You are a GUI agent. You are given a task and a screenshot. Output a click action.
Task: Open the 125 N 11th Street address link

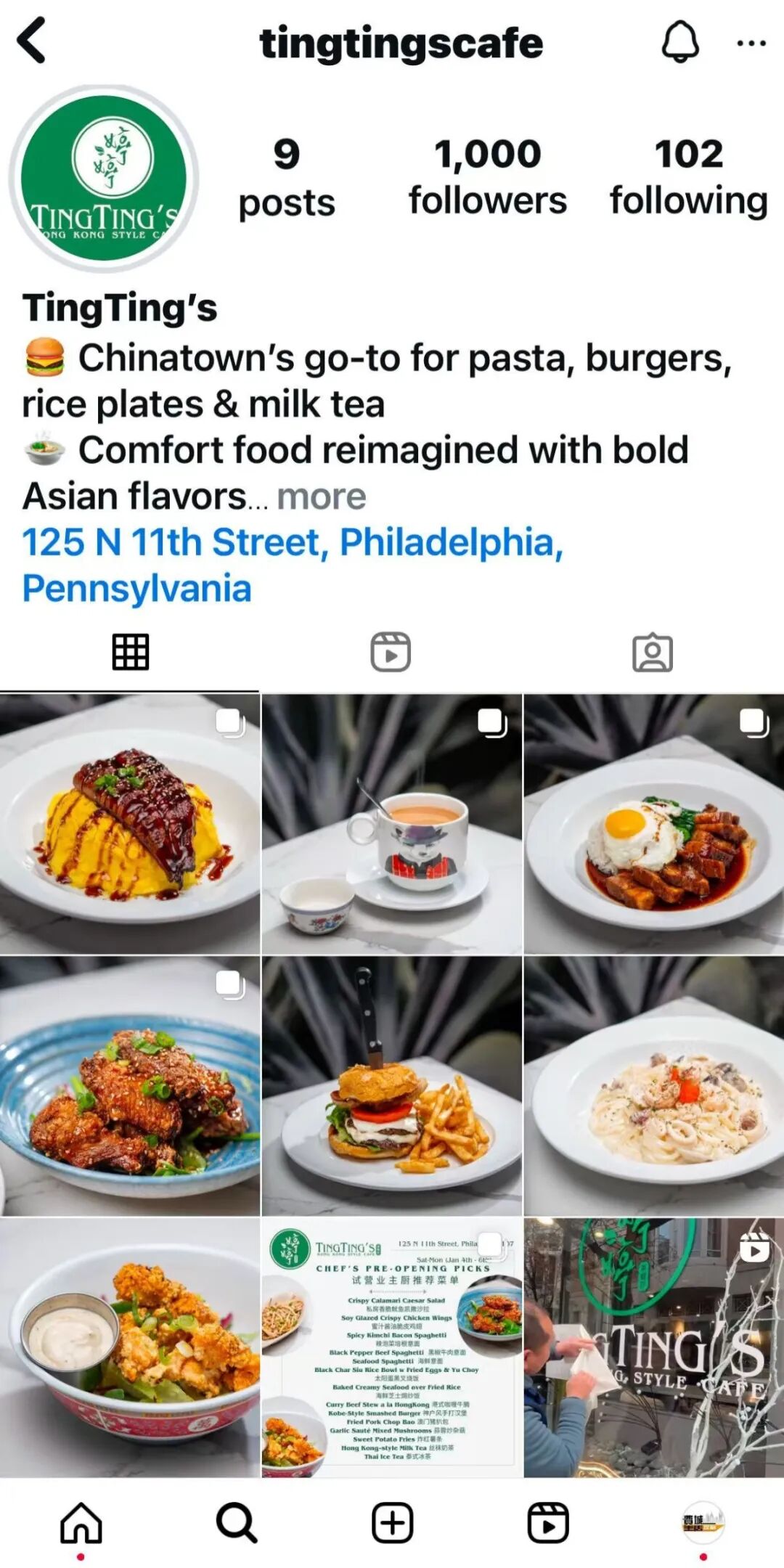click(293, 565)
